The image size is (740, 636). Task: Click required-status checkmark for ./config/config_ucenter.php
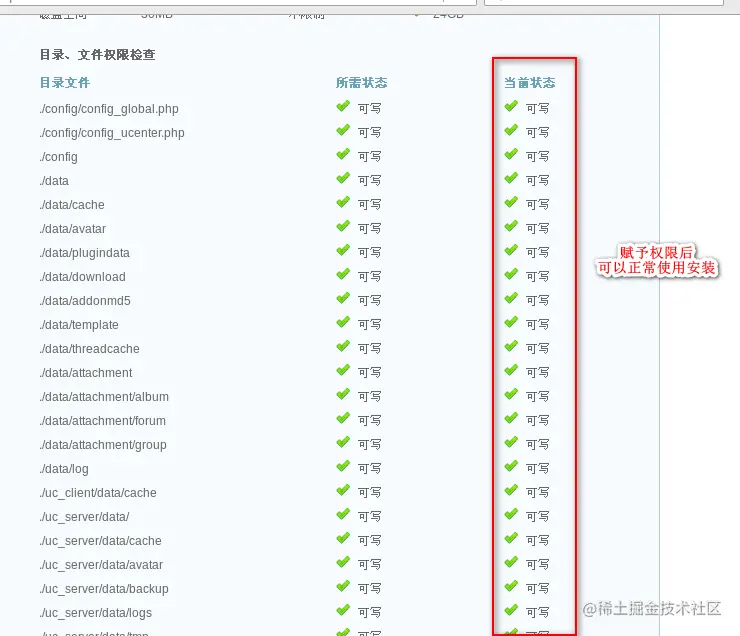343,130
